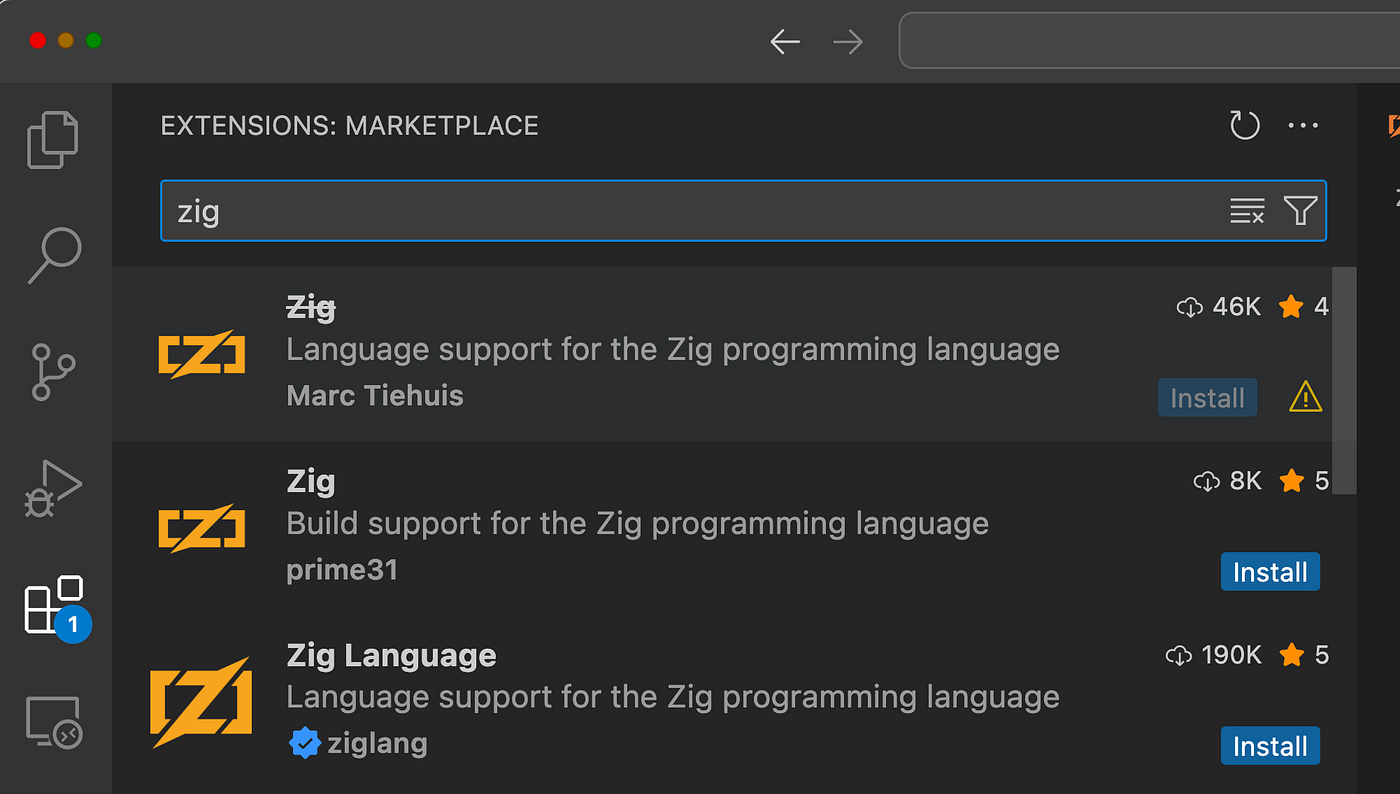The image size is (1400, 794).
Task: Click the extensions search field containing zig
Action: [690, 211]
